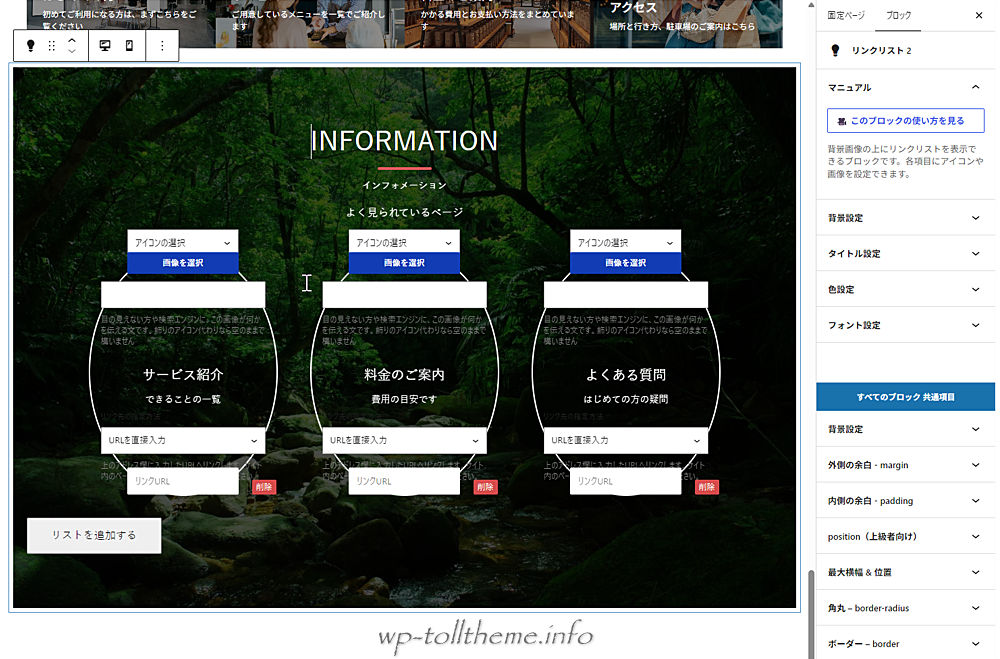Delete the よくある質問 item with 削除
The image size is (1000, 659).
707,487
